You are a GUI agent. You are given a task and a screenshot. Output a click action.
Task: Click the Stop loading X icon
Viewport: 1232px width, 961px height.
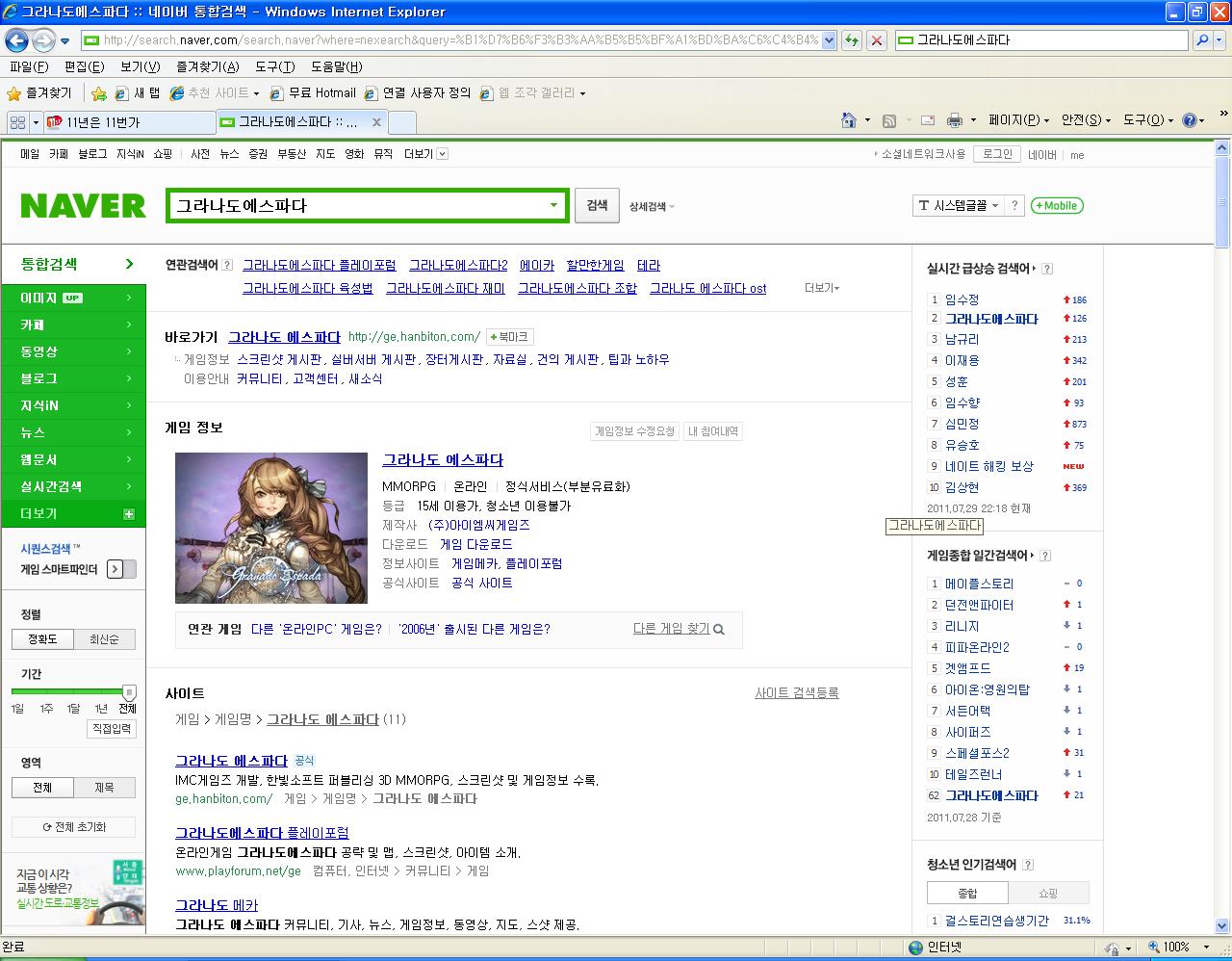877,40
